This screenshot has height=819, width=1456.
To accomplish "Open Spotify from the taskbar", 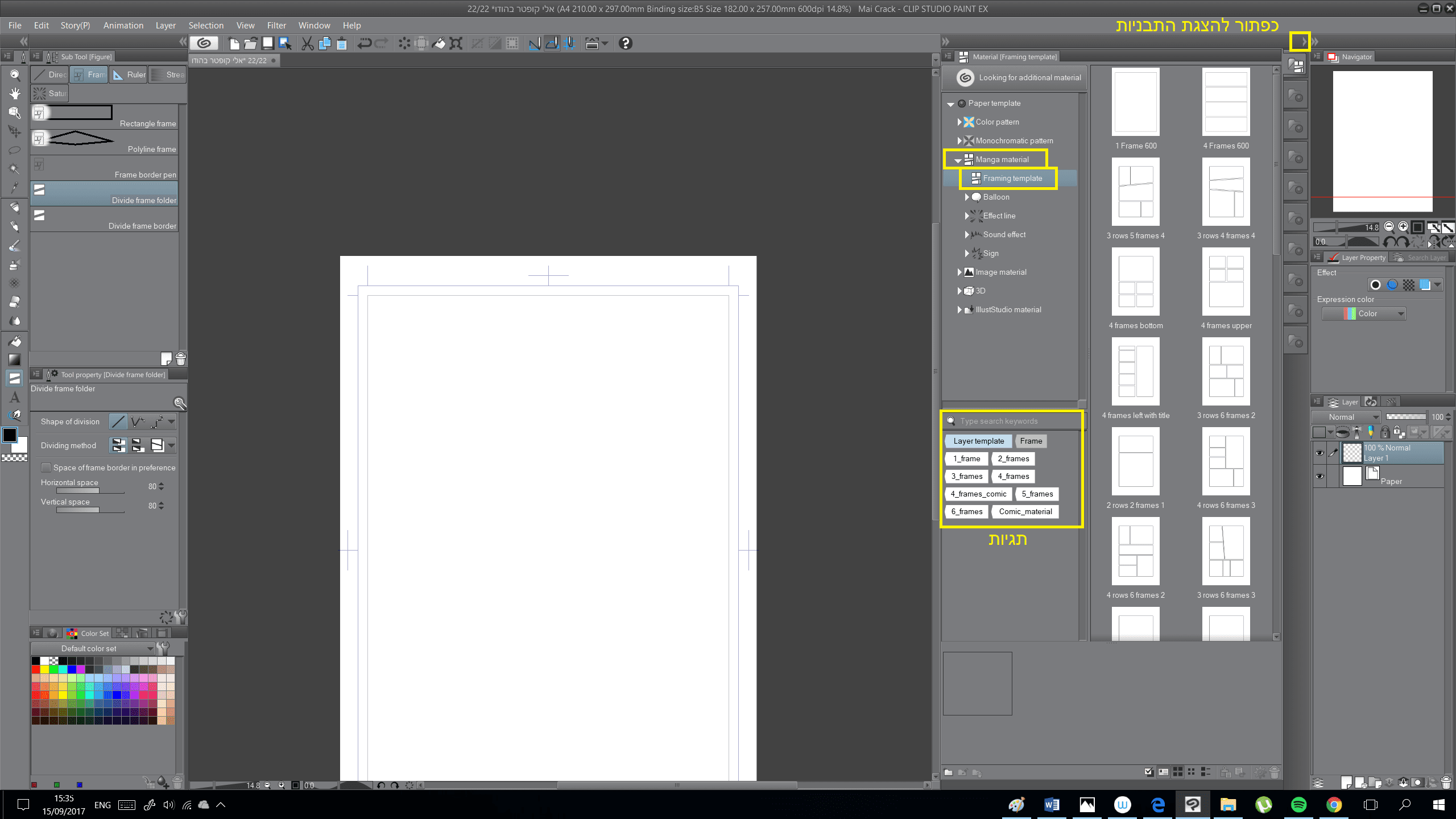I will pos(1299,805).
